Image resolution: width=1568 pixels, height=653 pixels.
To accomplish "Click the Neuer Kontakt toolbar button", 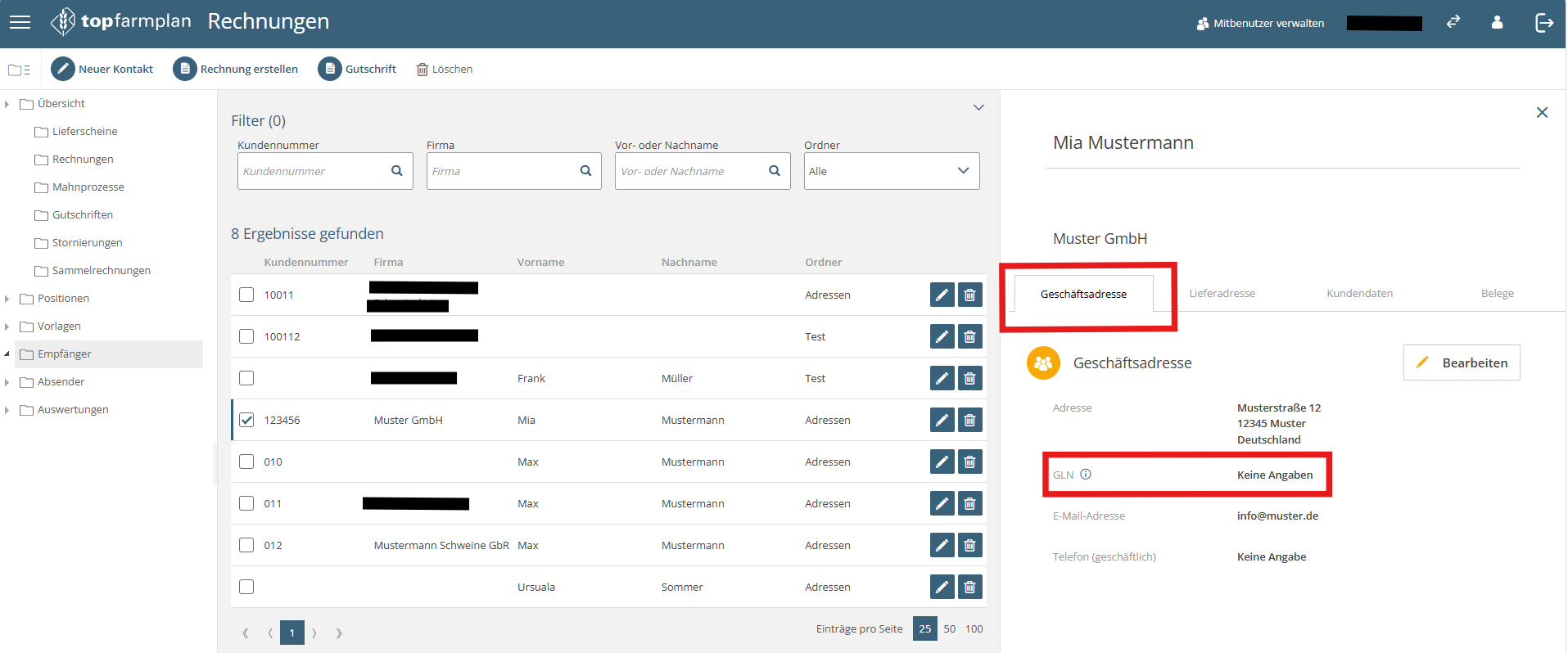I will point(102,69).
